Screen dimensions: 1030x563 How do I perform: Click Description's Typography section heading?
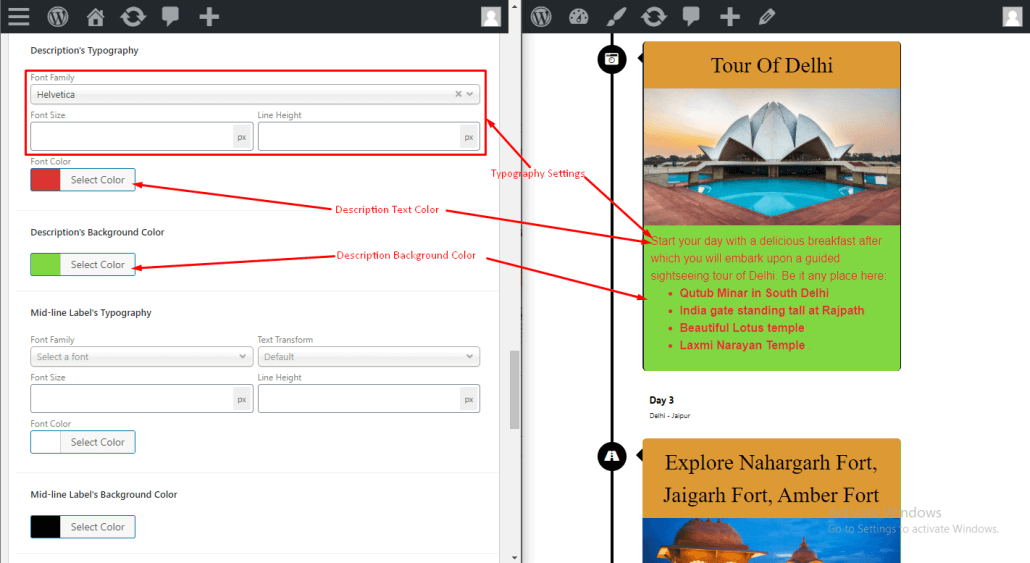(x=84, y=51)
